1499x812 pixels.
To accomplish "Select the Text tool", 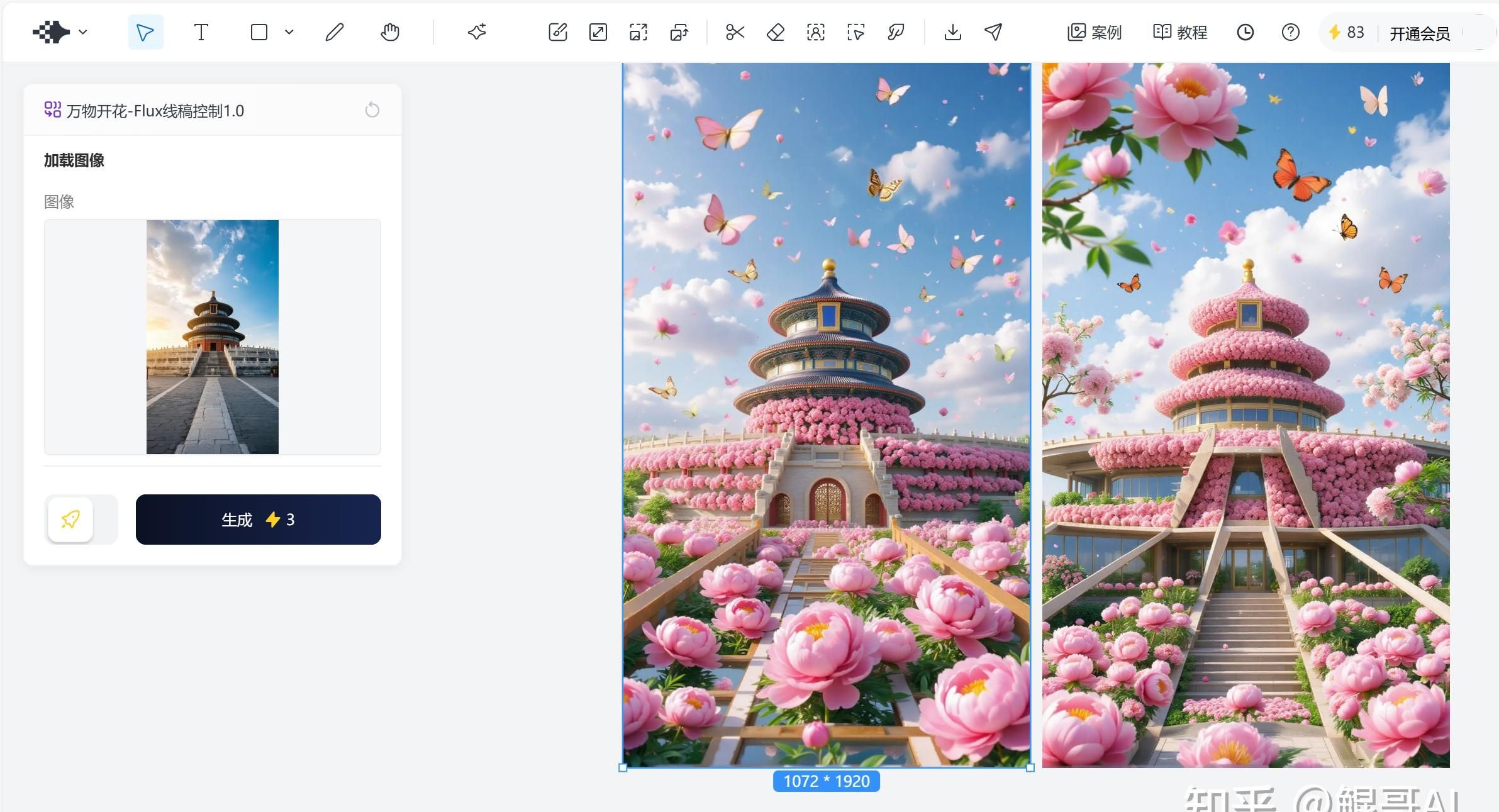I will (x=201, y=32).
